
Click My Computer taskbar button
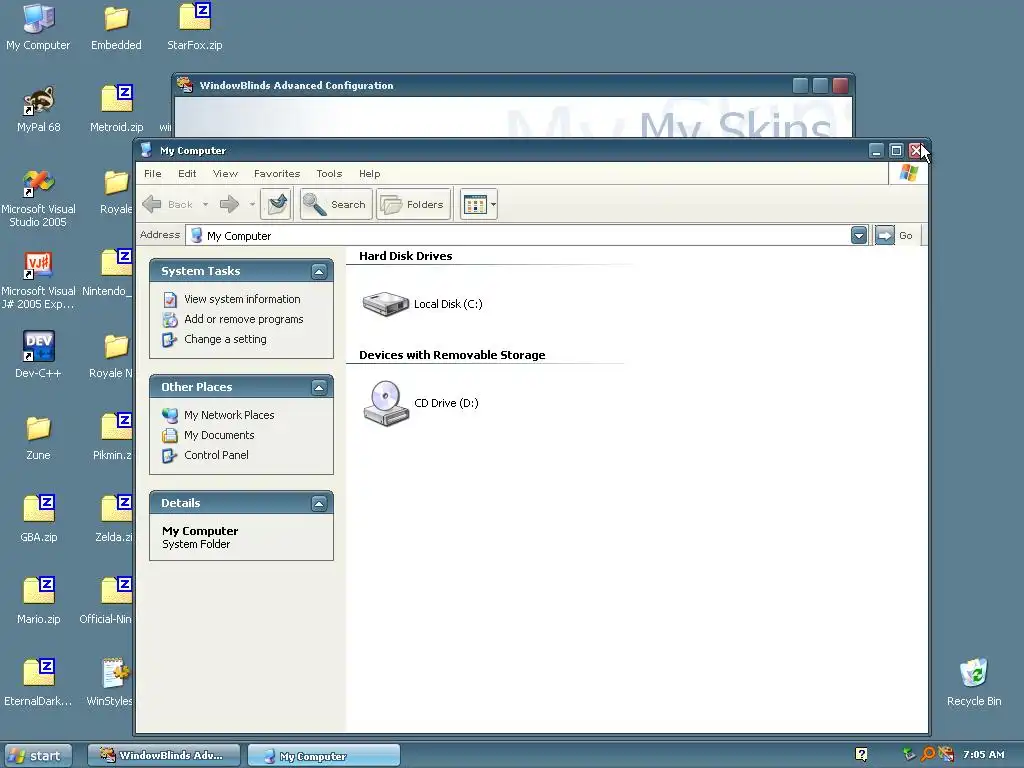point(324,756)
